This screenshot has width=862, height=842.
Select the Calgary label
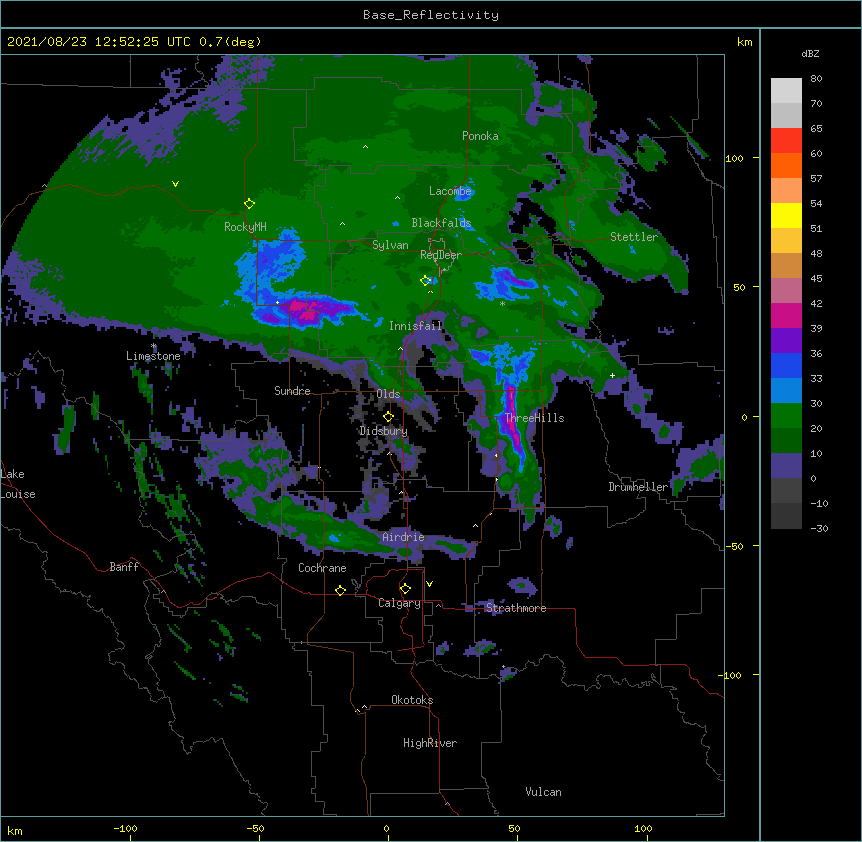399,603
